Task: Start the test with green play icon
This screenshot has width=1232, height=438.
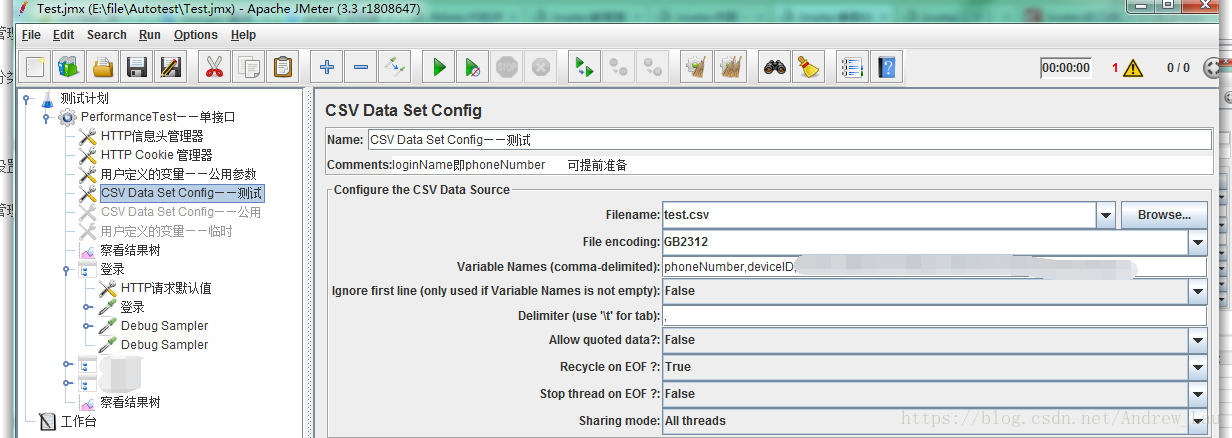Action: (x=438, y=67)
